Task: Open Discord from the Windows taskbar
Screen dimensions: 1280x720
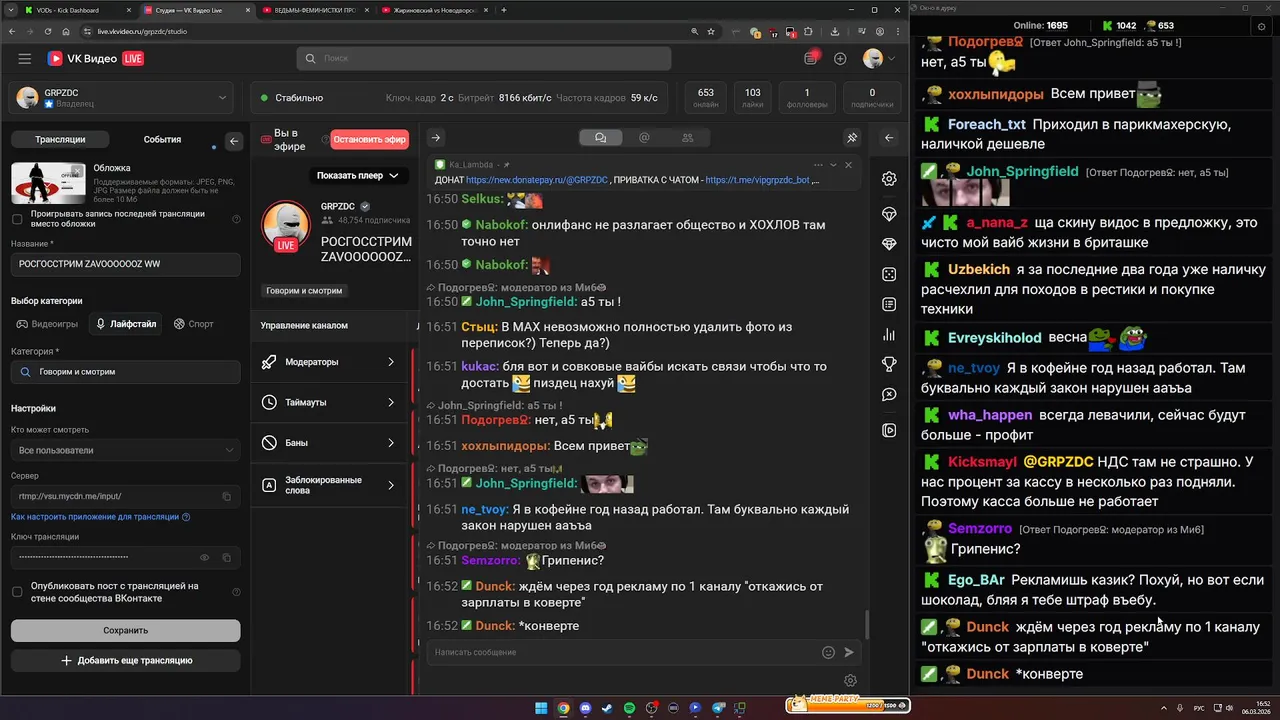Action: [x=585, y=708]
